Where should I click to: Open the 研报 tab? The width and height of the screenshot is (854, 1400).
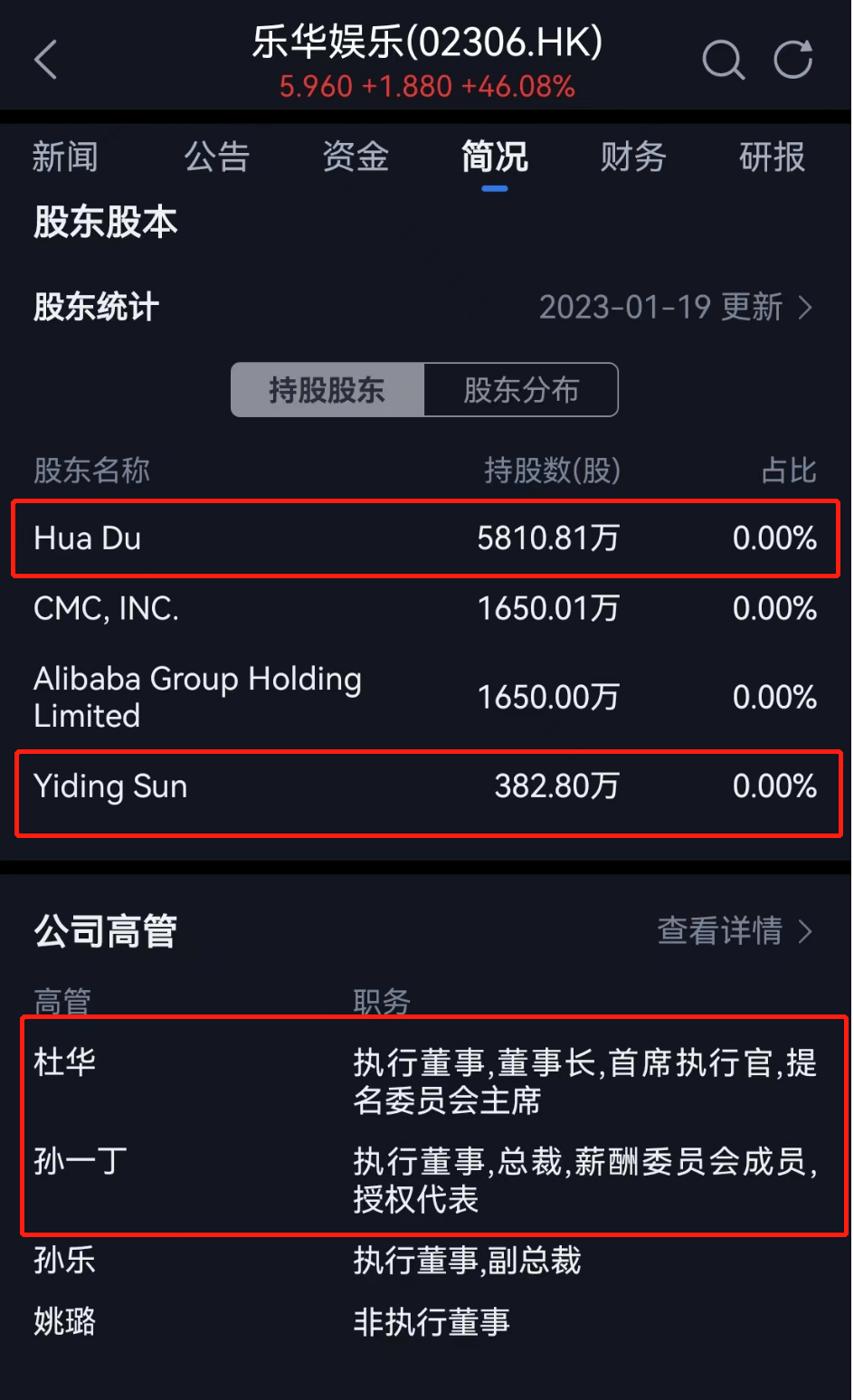pyautogui.click(x=772, y=157)
